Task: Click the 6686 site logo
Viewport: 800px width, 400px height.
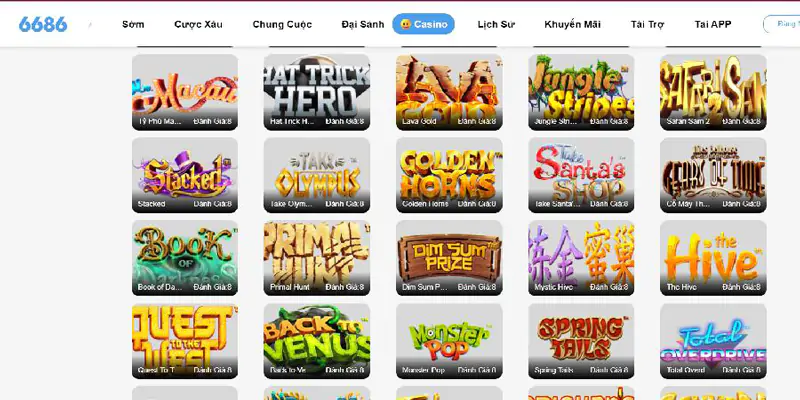Action: [x=43, y=24]
